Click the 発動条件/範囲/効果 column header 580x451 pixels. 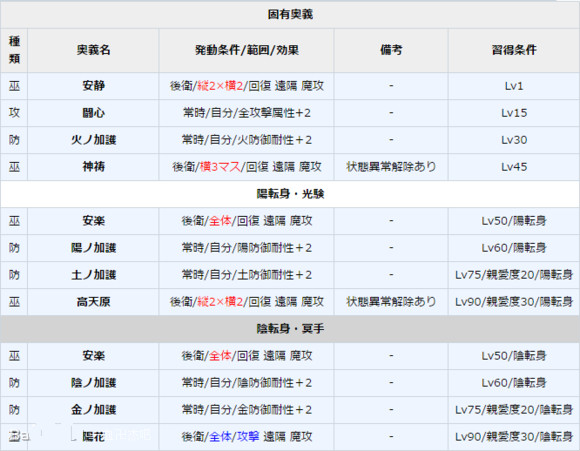[247, 50]
